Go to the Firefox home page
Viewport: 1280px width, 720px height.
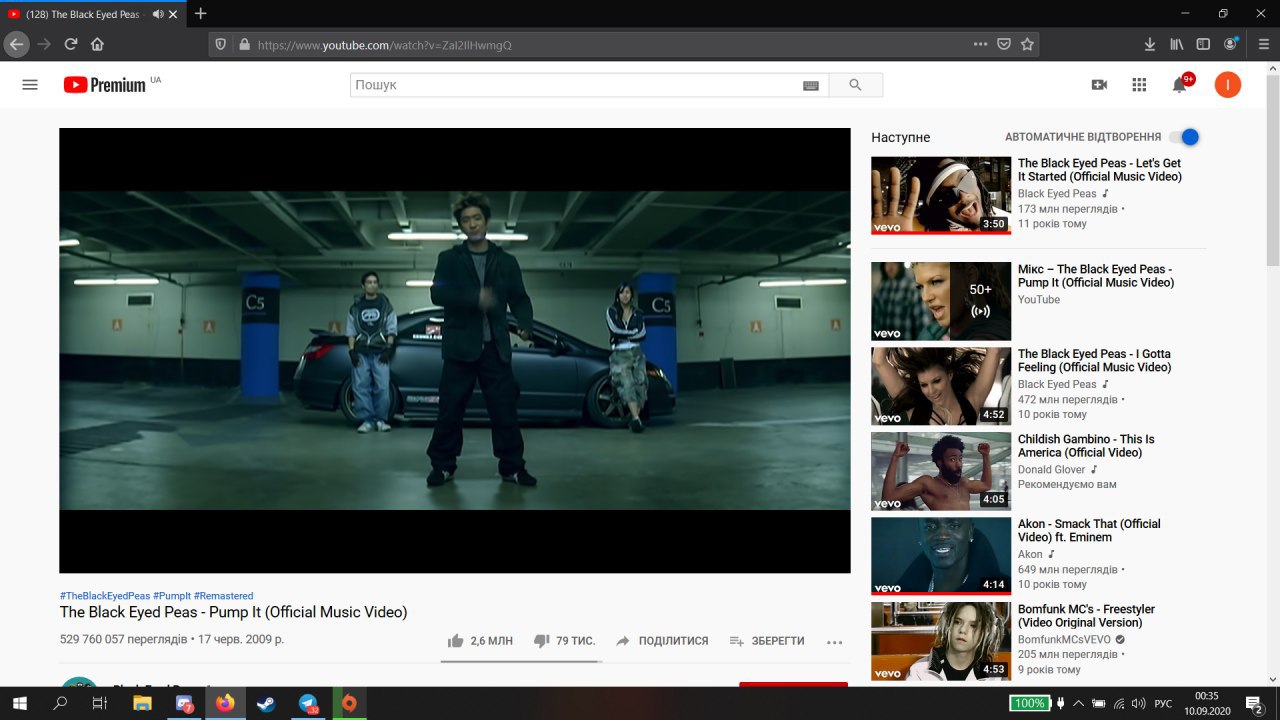pyautogui.click(x=97, y=44)
